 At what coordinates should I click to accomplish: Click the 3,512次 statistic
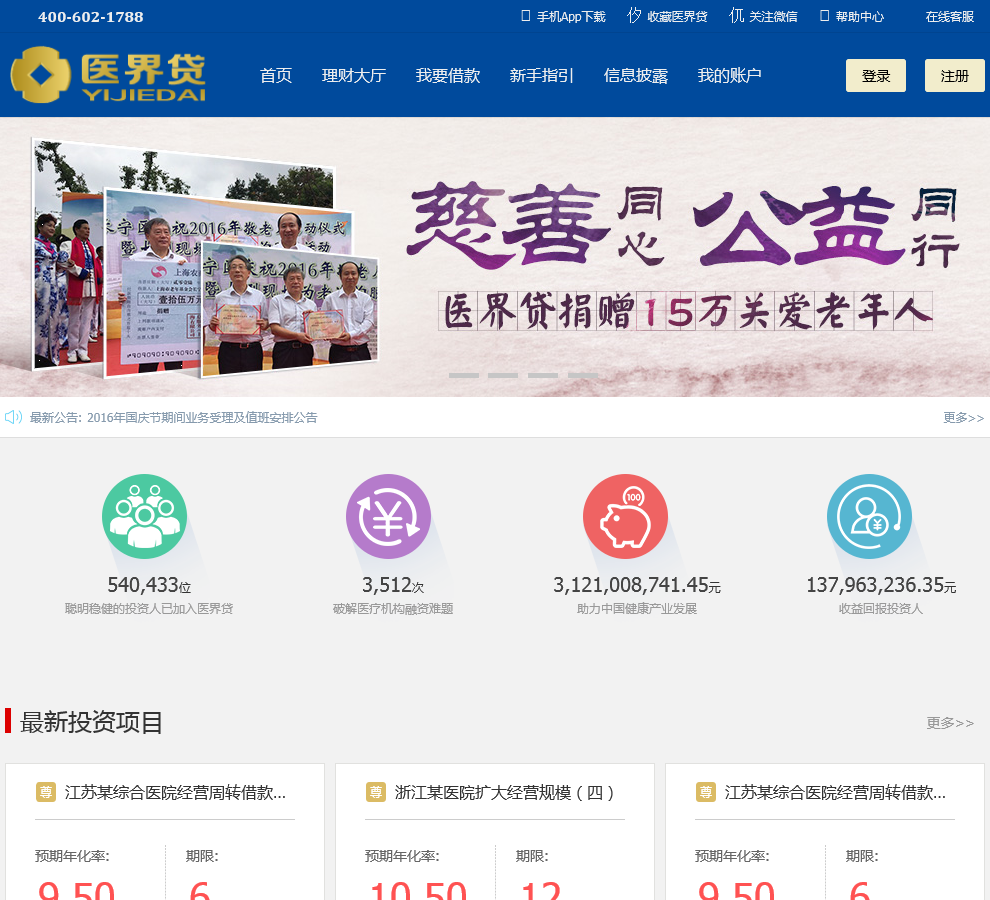click(x=393, y=585)
